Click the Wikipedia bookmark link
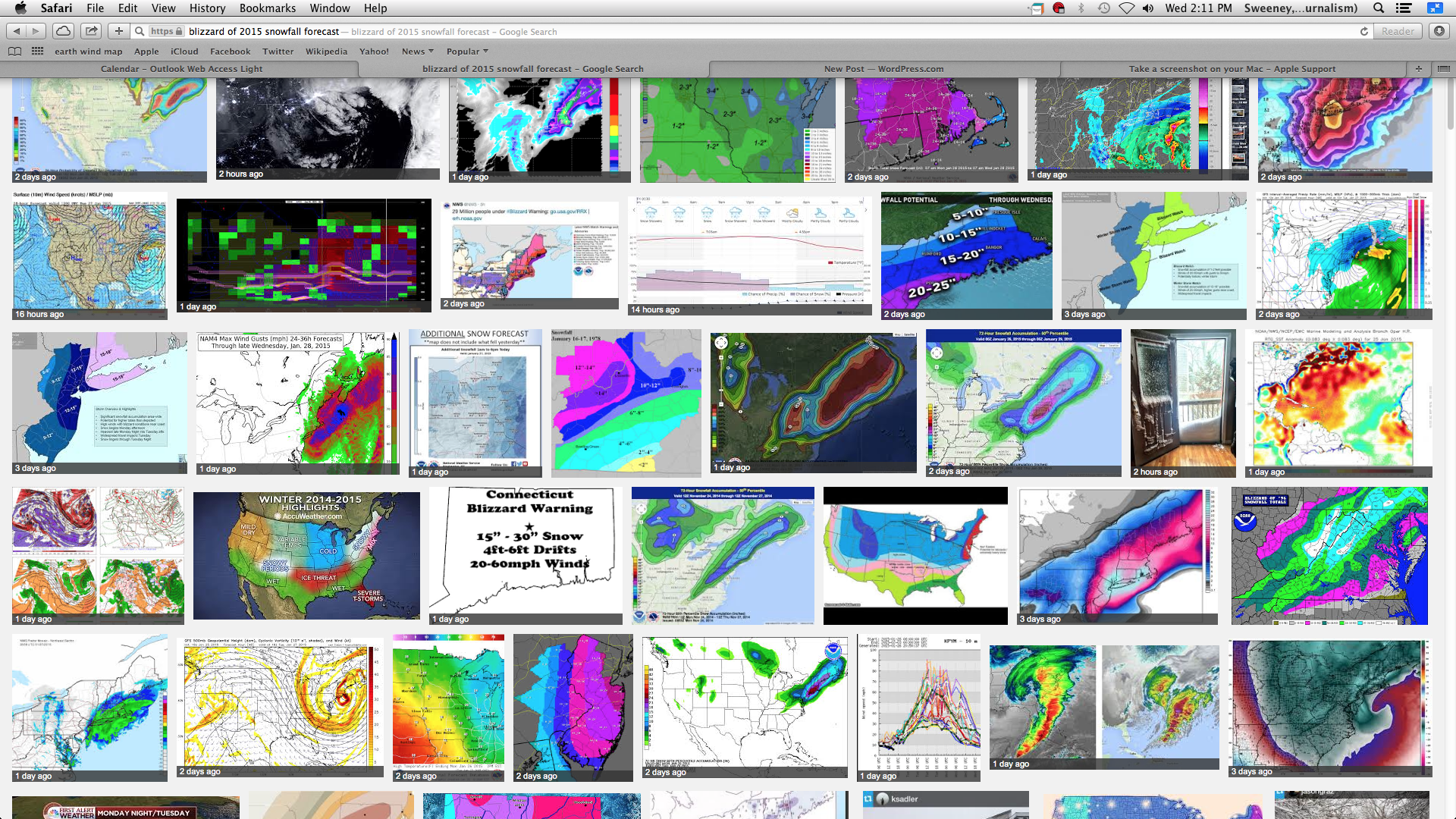This screenshot has height=819, width=1456. pos(326,52)
